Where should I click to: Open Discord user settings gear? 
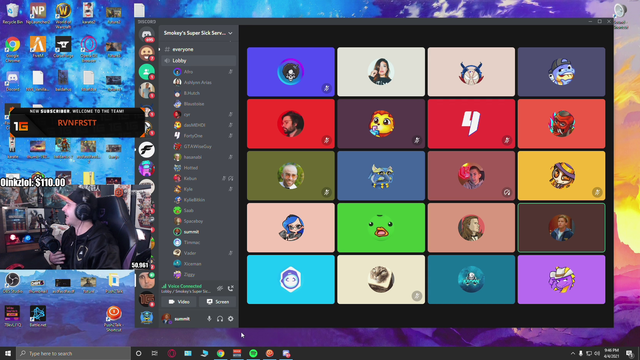coord(231,319)
